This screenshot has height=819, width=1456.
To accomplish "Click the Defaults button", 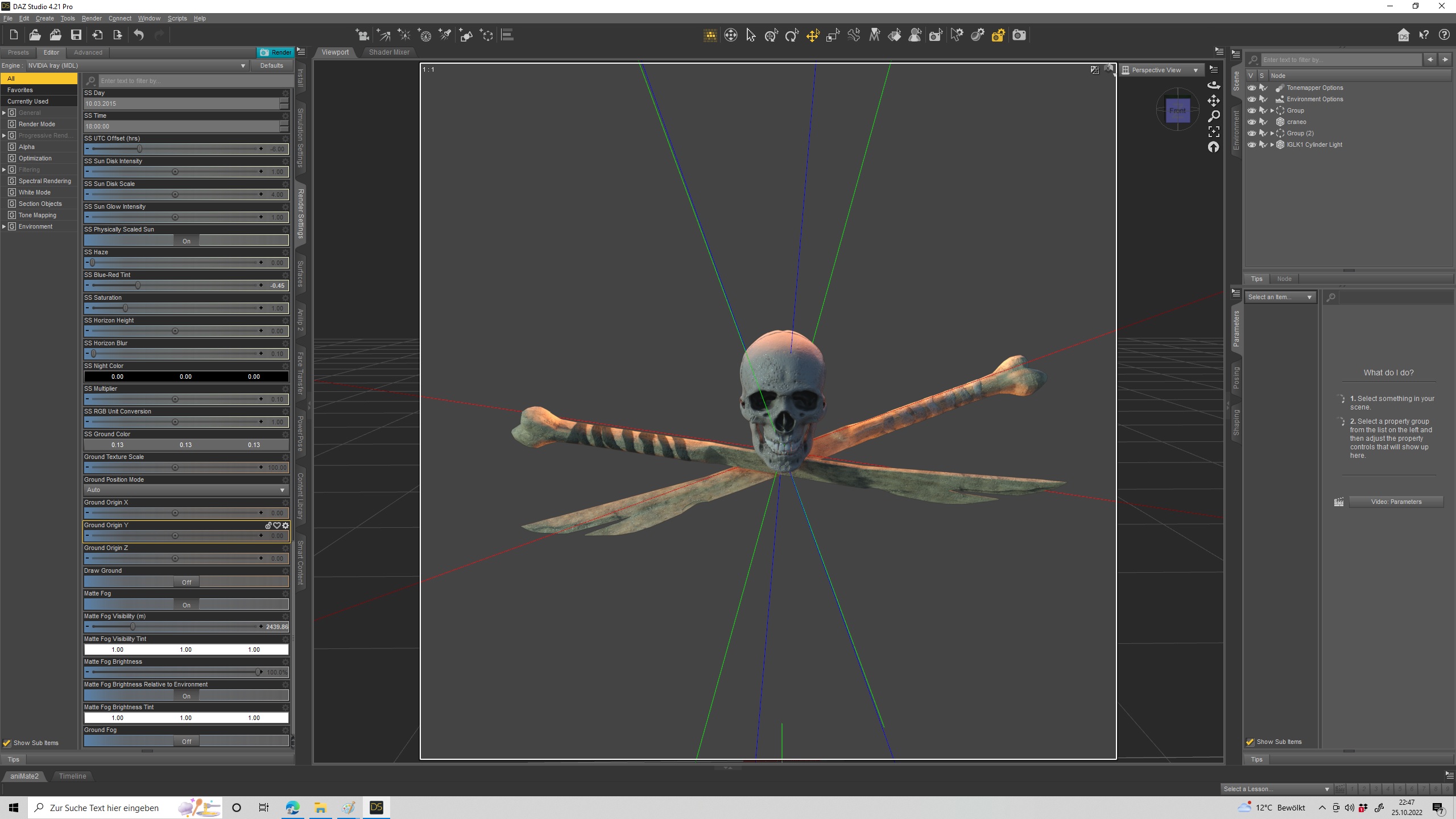I will 271,65.
